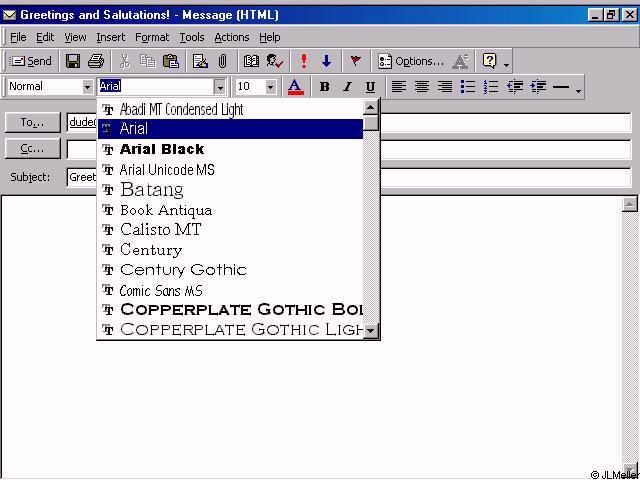Screen dimensions: 640x480
Task: Click the grayed font style A icon
Action: pos(460,62)
